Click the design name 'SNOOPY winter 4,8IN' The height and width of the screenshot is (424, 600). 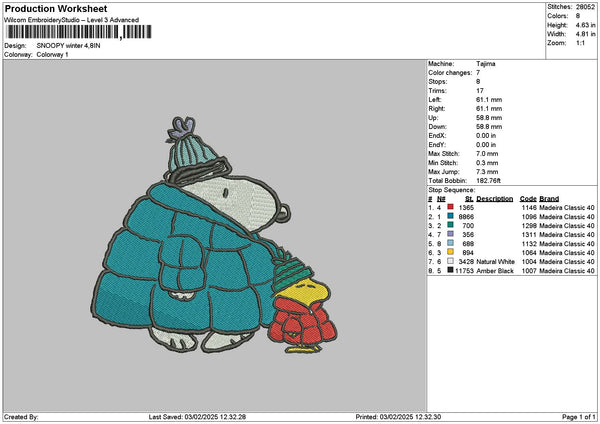pyautogui.click(x=68, y=46)
